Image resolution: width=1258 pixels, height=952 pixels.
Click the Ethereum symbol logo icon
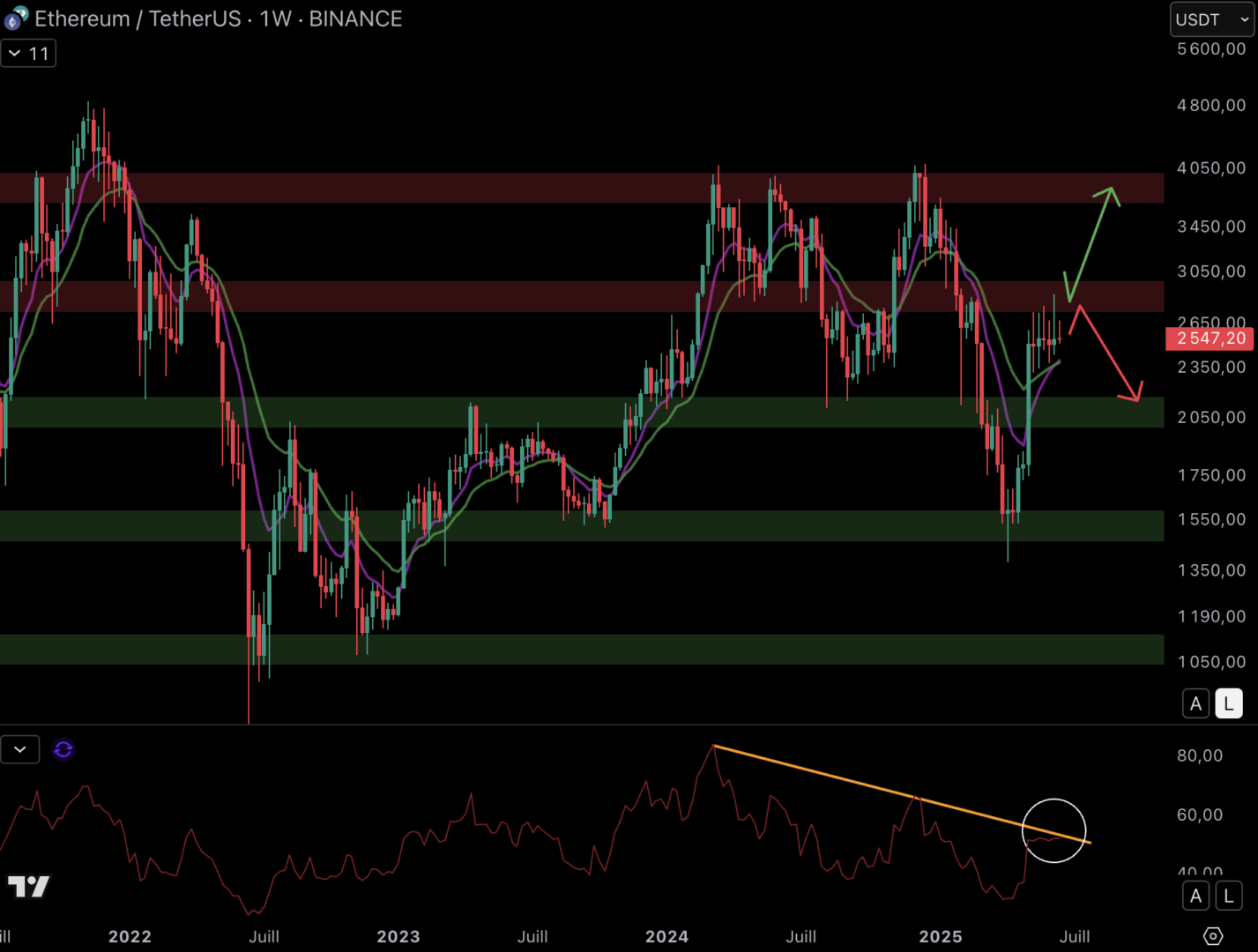coord(15,18)
